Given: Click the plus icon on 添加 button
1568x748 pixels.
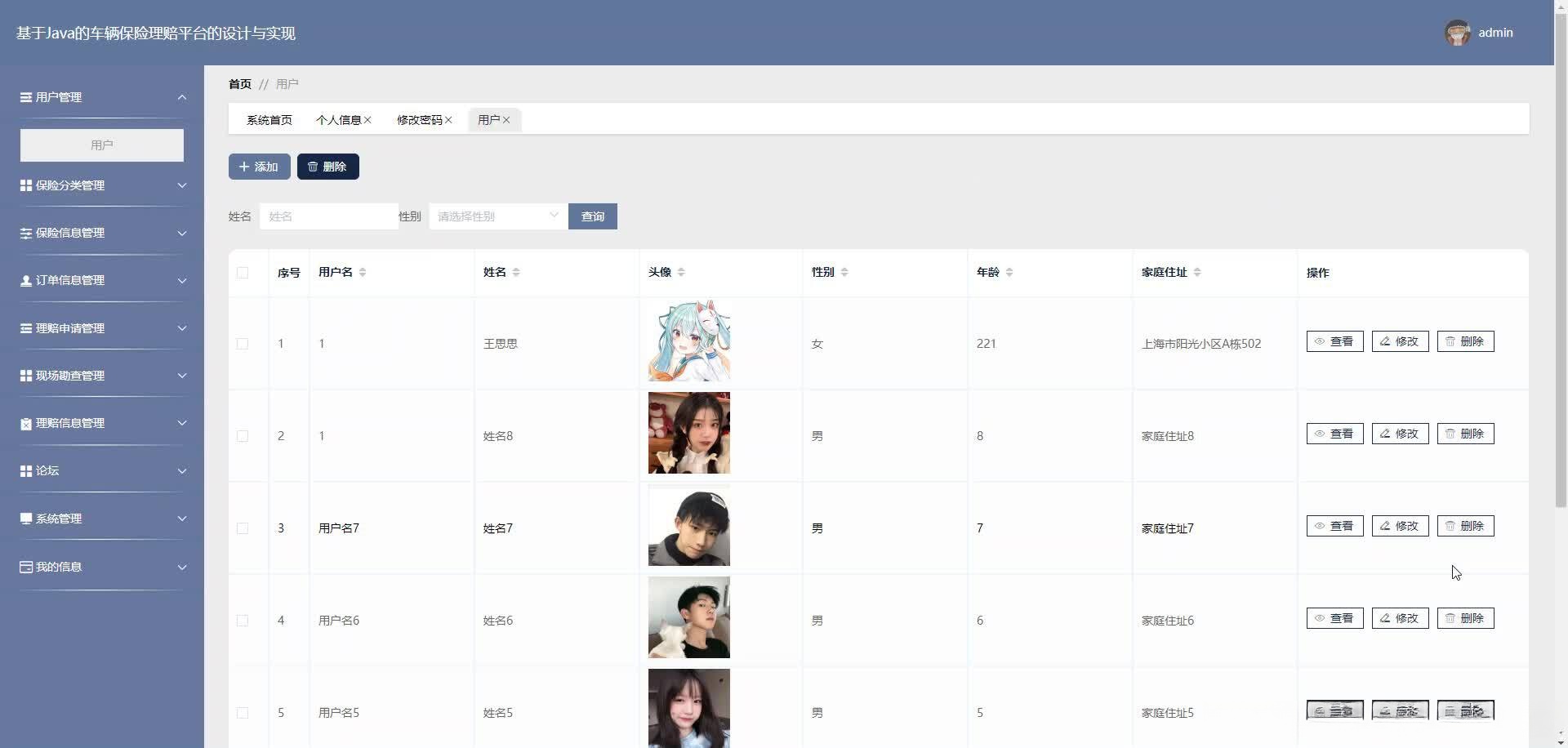Looking at the screenshot, I should tap(244, 167).
